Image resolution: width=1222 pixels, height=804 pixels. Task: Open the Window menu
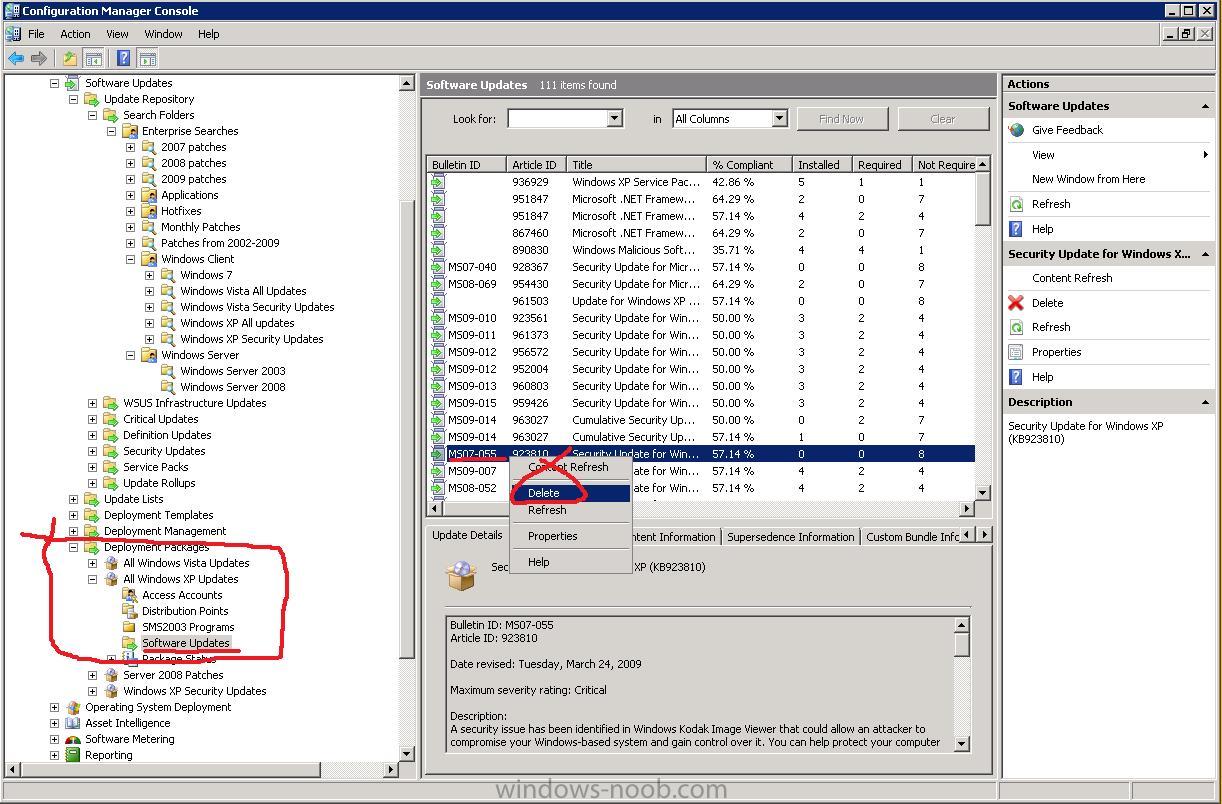[163, 34]
